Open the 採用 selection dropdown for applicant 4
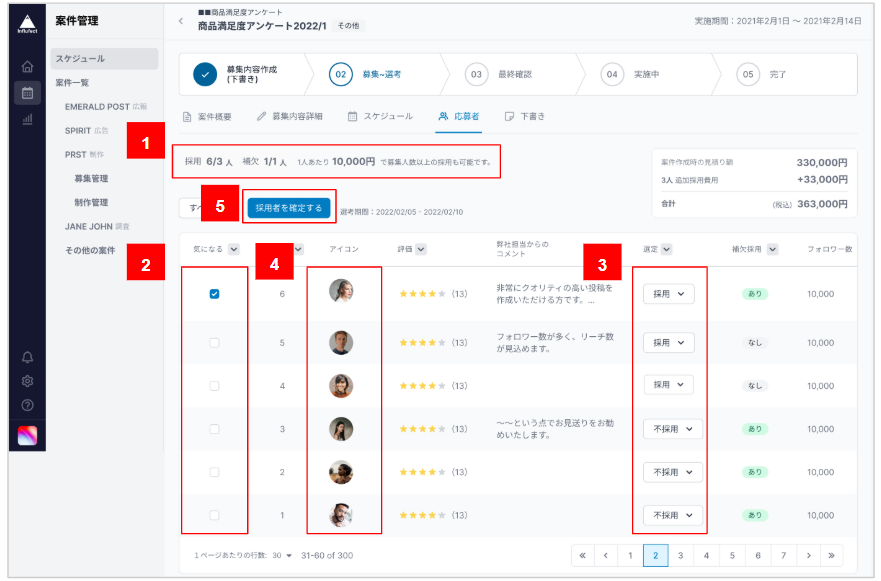This screenshot has width=881, height=581. coord(669,385)
